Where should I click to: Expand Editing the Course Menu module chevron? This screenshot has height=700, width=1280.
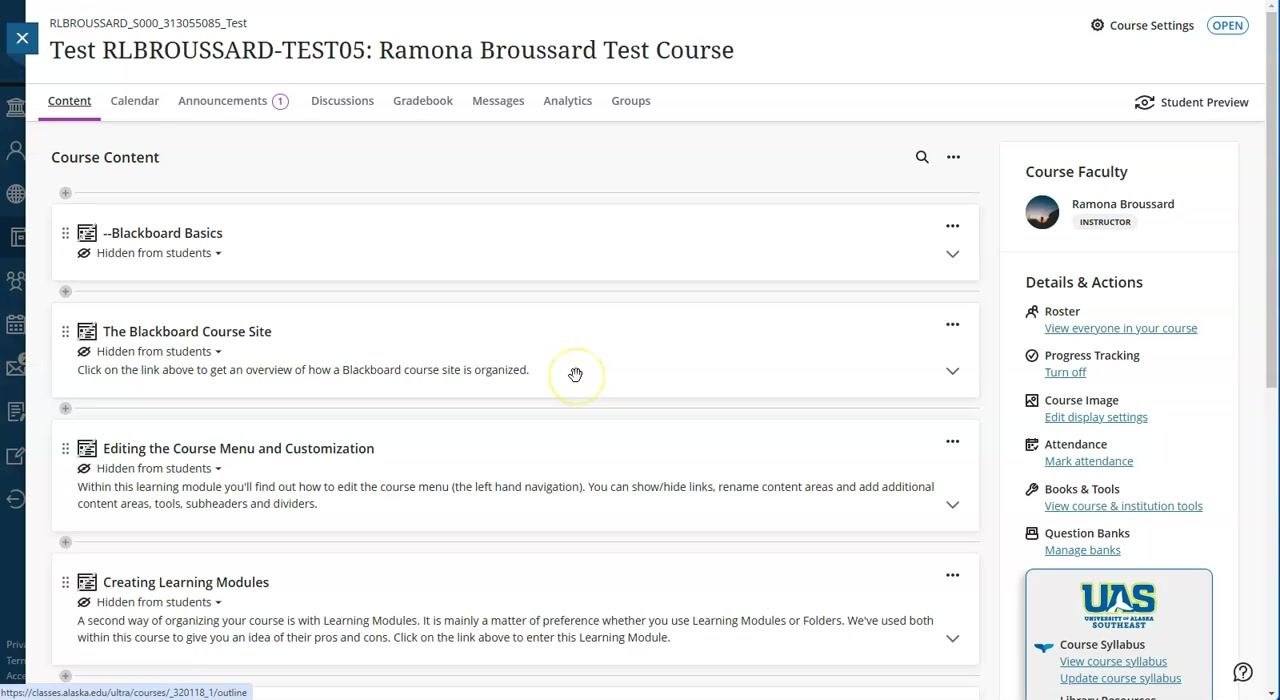pyautogui.click(x=952, y=505)
